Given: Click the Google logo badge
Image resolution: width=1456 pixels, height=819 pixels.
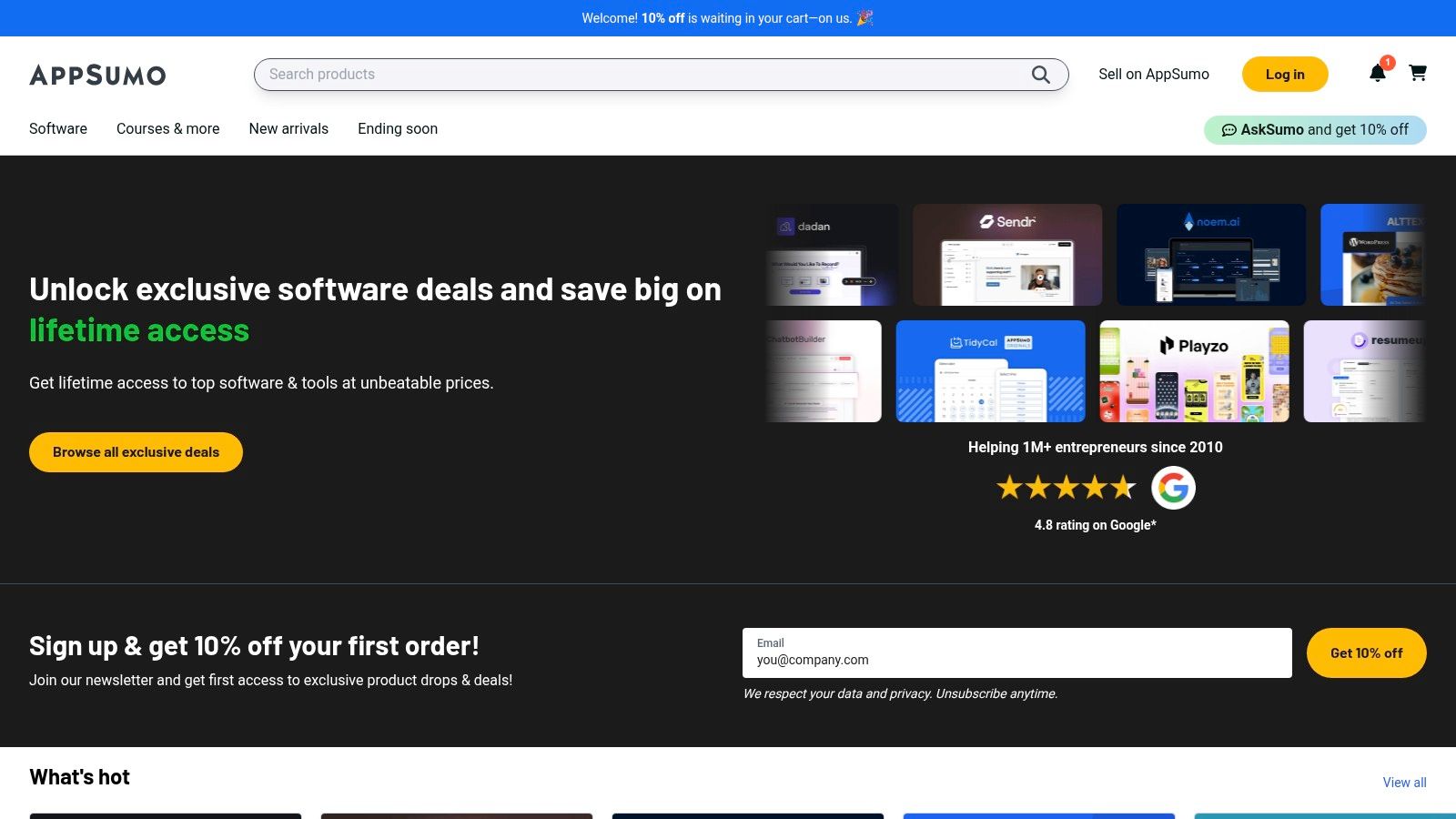Looking at the screenshot, I should pos(1173,488).
